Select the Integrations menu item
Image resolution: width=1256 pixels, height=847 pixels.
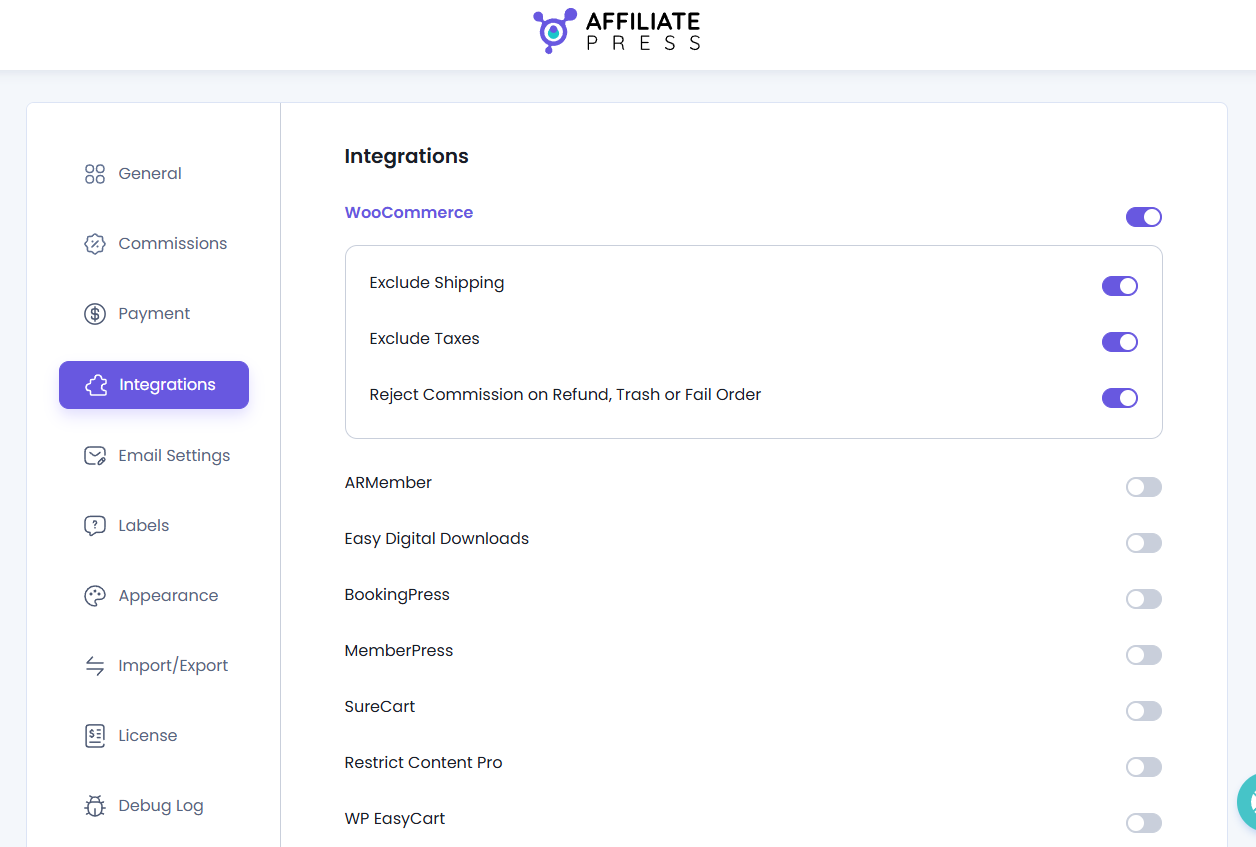pos(154,384)
